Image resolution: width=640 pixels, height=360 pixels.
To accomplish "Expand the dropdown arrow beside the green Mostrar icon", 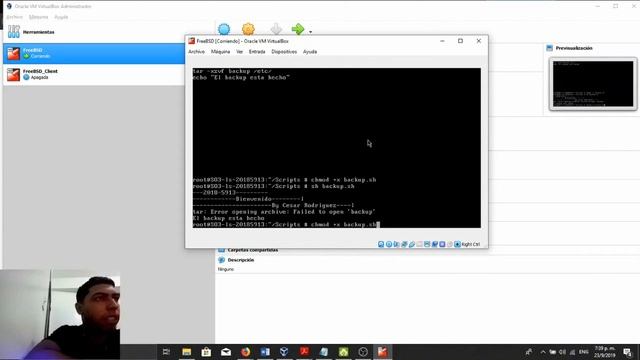I will click(x=311, y=31).
